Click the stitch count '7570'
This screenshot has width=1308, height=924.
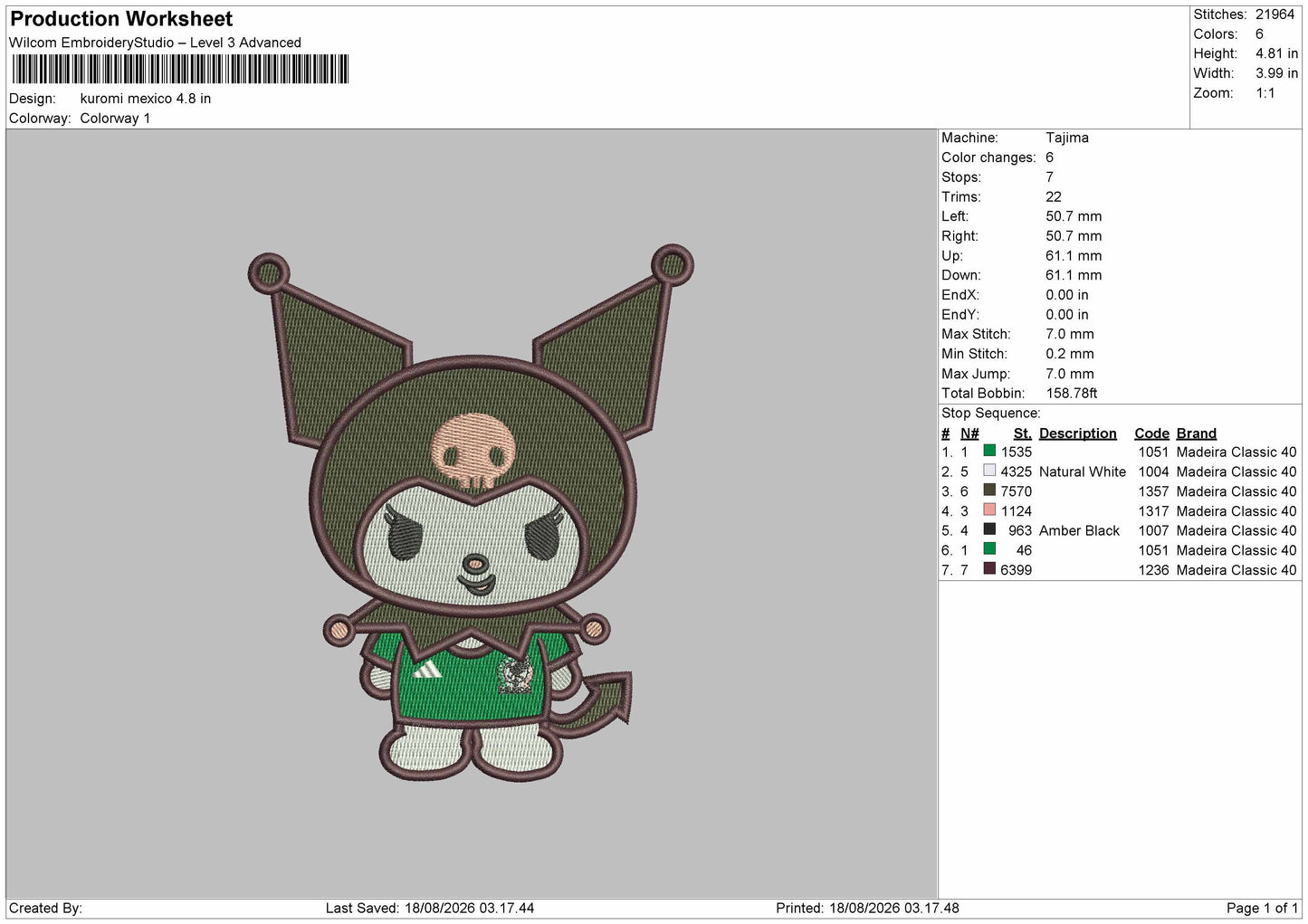click(1017, 492)
